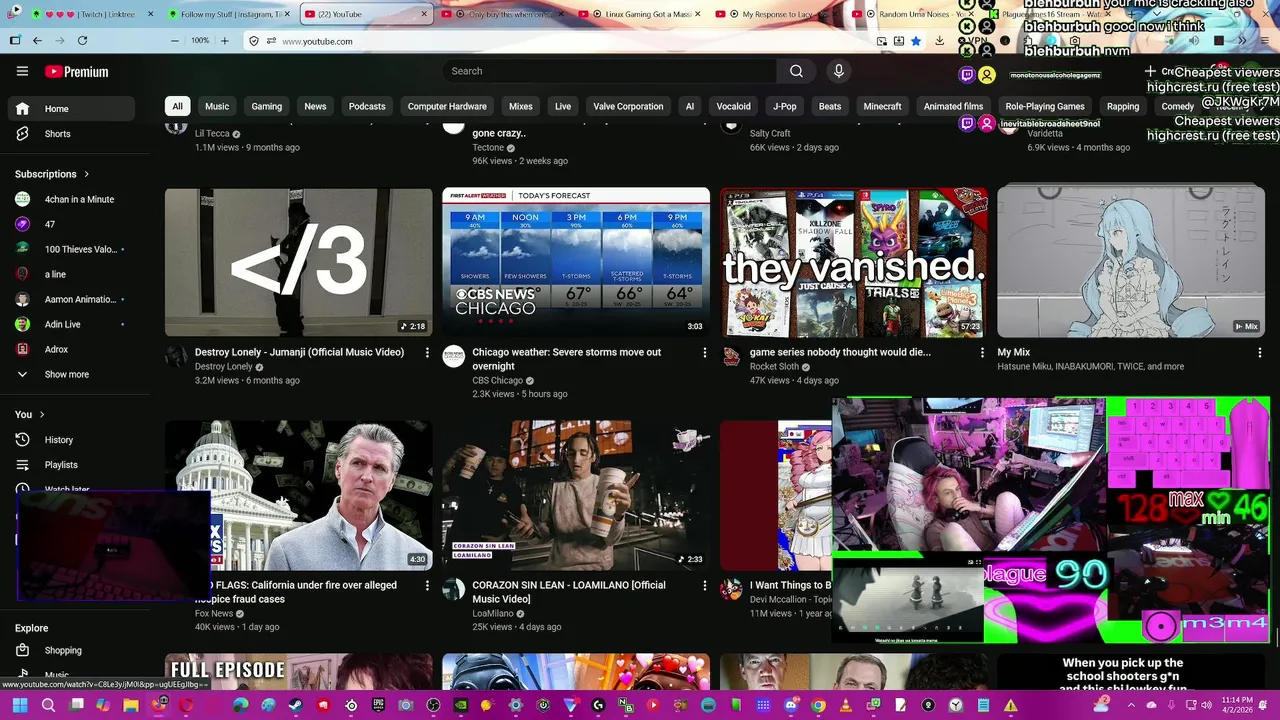Image resolution: width=1280 pixels, height=720 pixels.
Task: Select the Valve Corporation chip
Action: 628,106
